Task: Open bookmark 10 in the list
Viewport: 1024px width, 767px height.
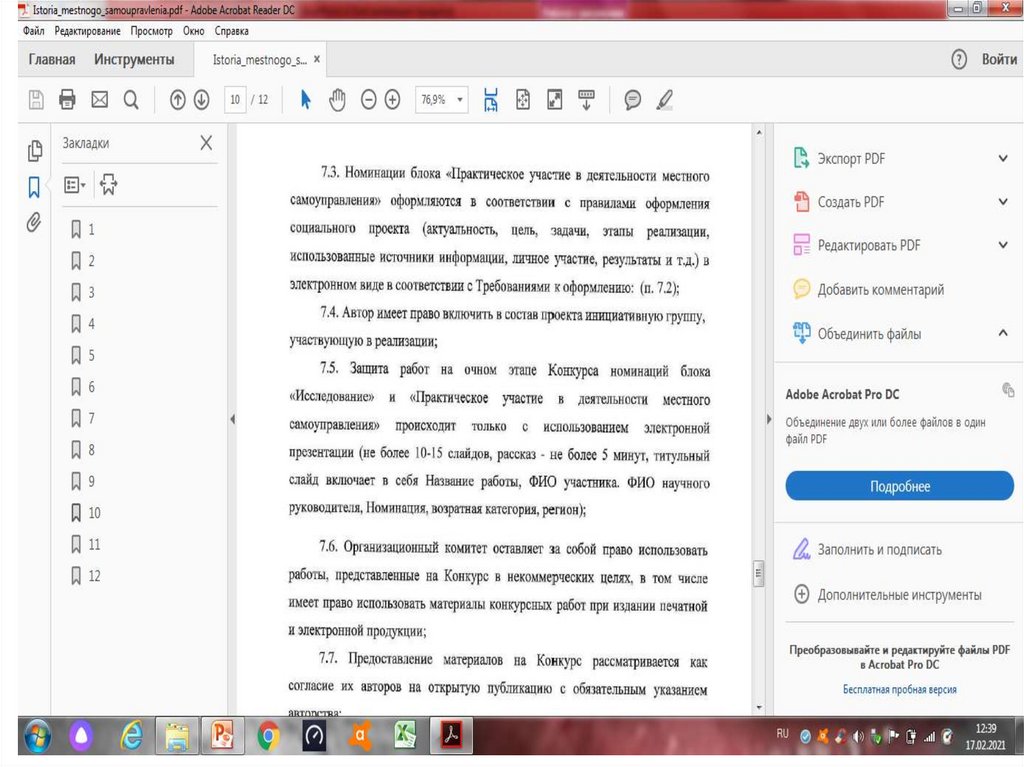Action: [94, 513]
